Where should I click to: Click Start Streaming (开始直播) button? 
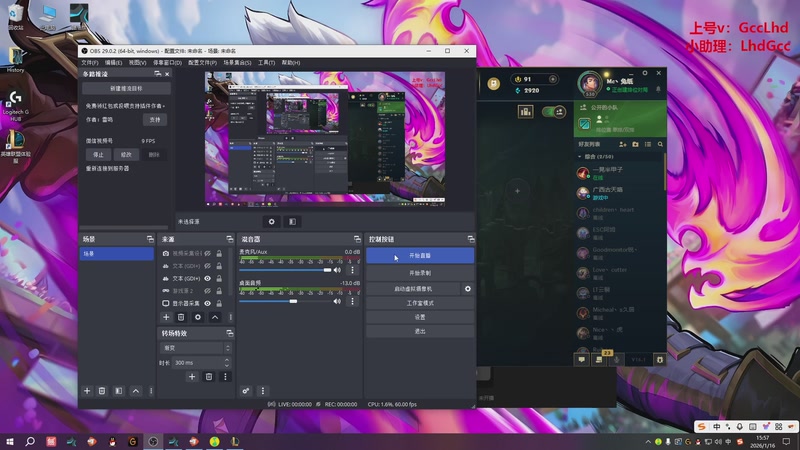(419, 256)
